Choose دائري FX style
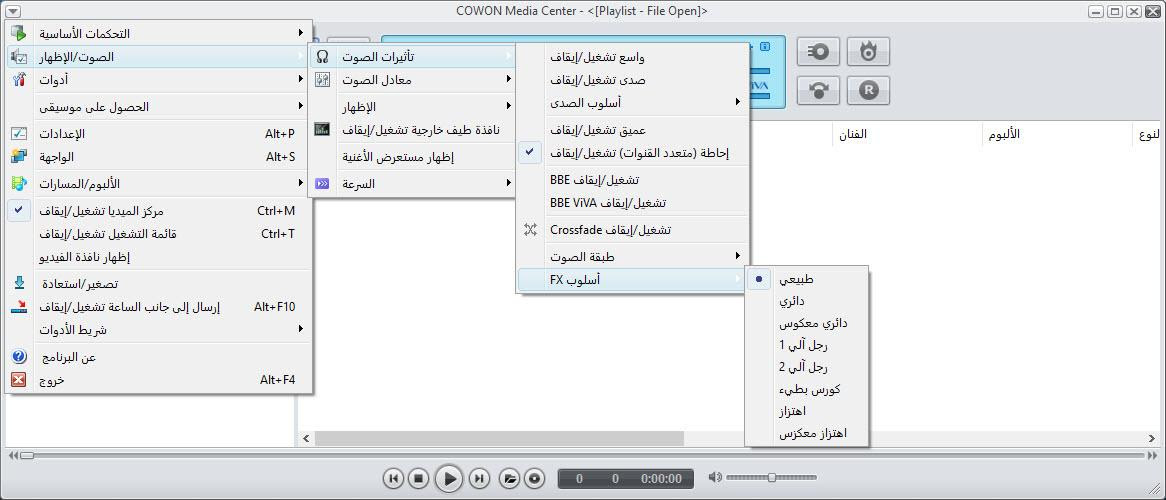This screenshot has width=1166, height=500. point(807,301)
